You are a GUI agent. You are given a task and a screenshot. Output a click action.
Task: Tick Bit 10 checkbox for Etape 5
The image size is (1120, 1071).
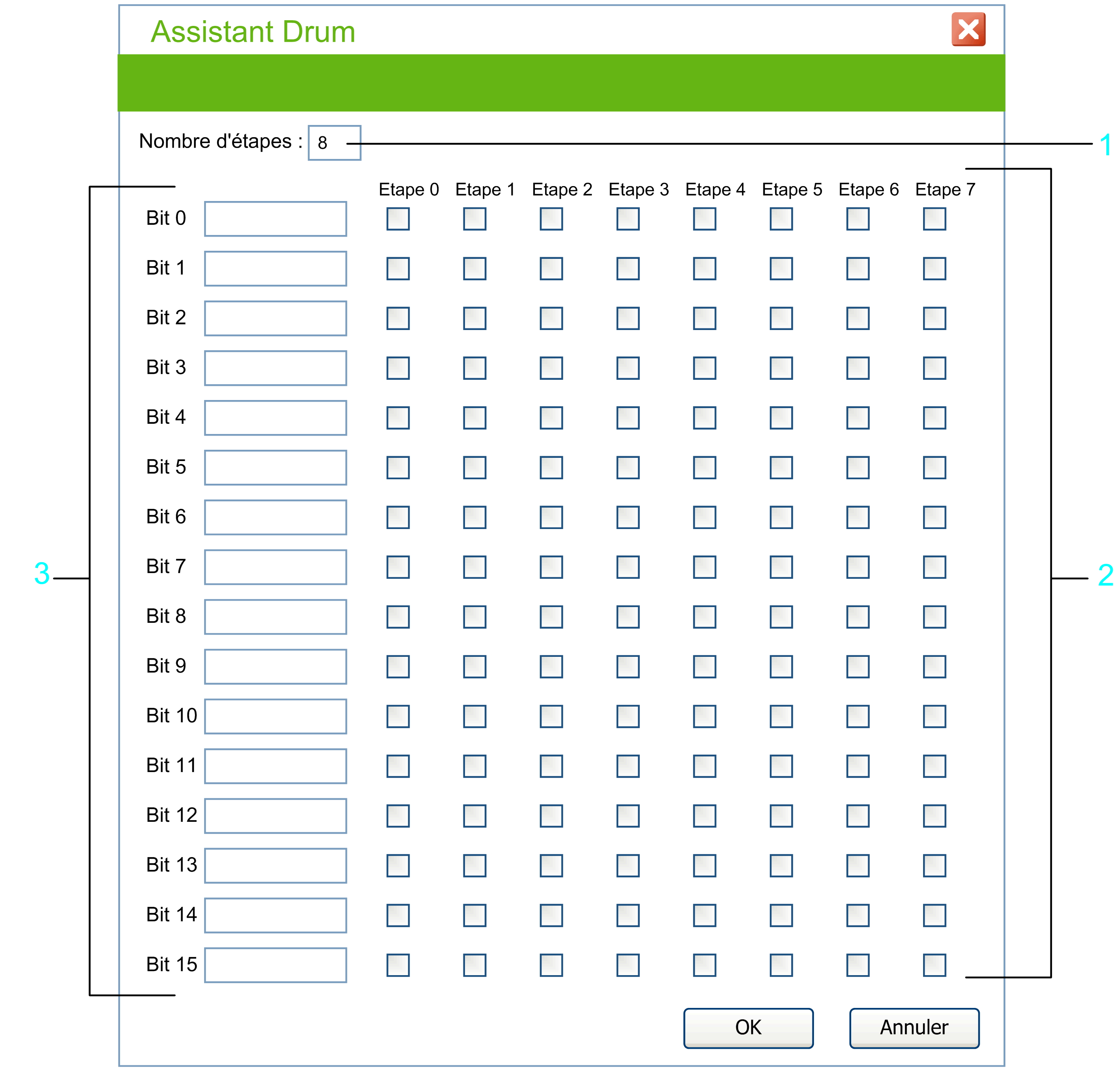[x=781, y=716]
